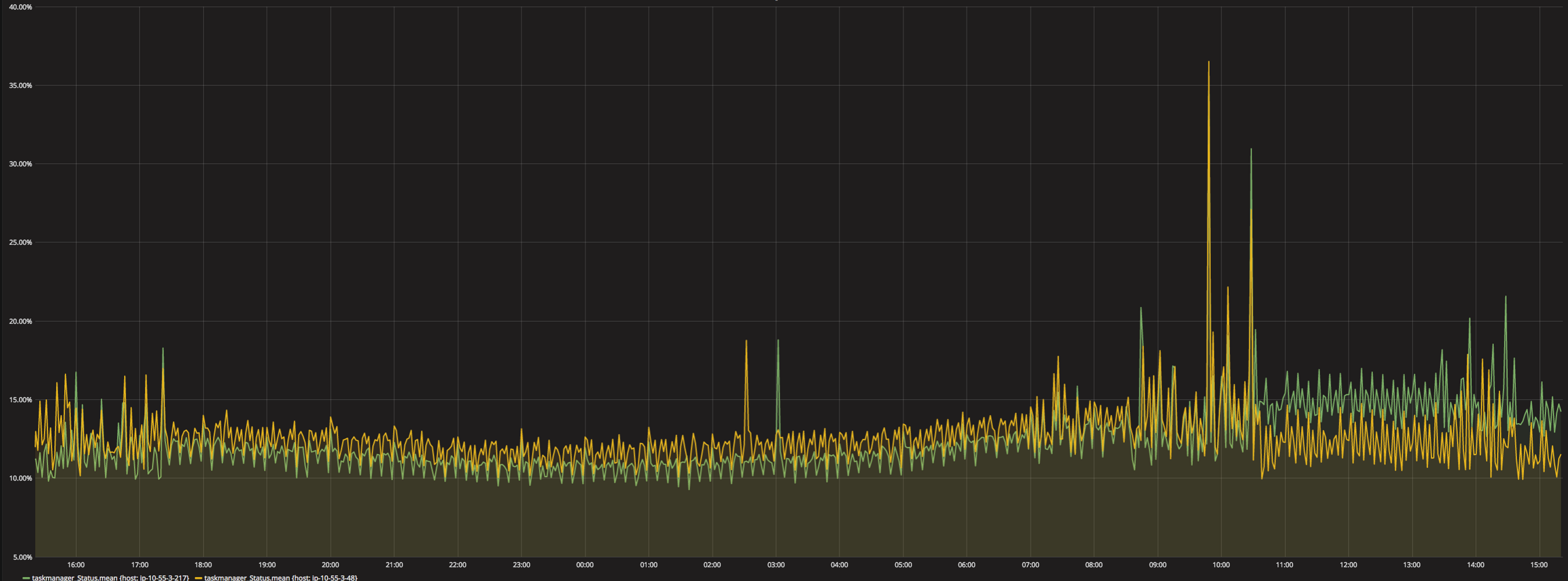Click yellow color swatch for host ip-10-55-3-48
The height and width of the screenshot is (581, 1568).
click(198, 577)
